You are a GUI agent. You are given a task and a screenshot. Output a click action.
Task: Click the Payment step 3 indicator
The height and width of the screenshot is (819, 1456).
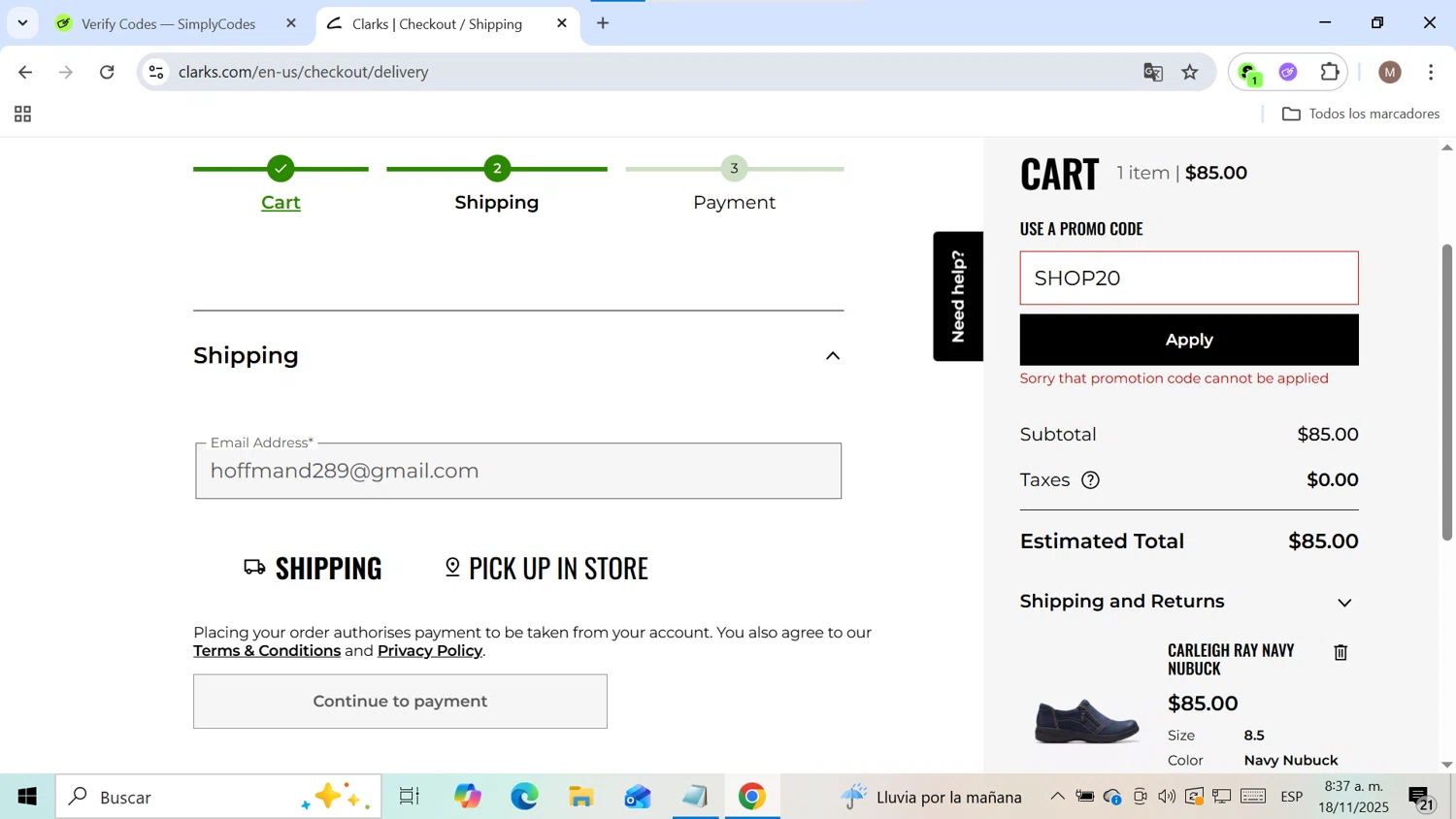tap(735, 169)
